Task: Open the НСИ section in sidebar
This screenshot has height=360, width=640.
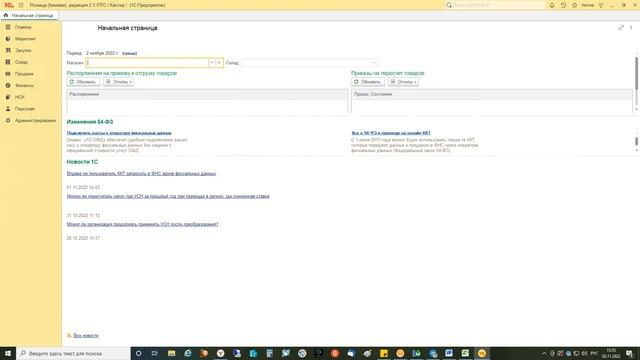Action: pyautogui.click(x=20, y=97)
